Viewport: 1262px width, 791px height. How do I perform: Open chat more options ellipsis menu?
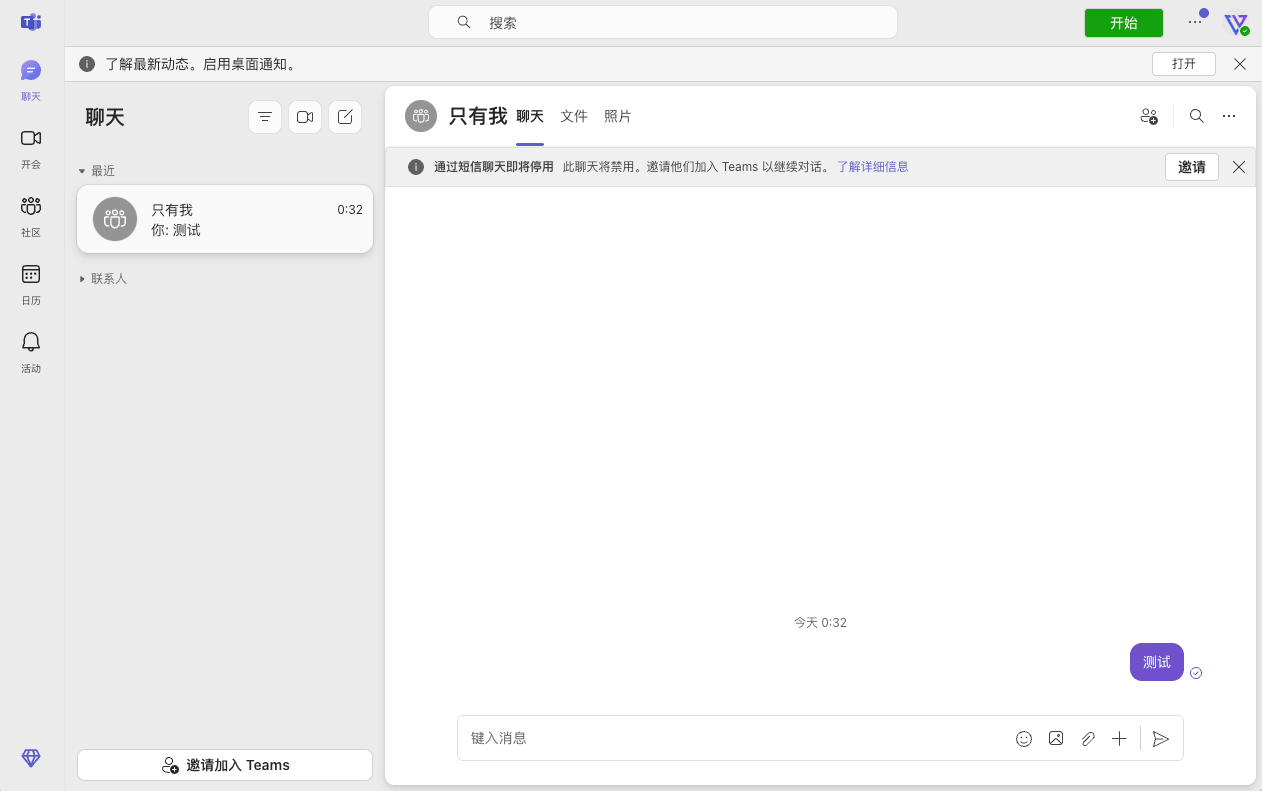click(x=1229, y=116)
